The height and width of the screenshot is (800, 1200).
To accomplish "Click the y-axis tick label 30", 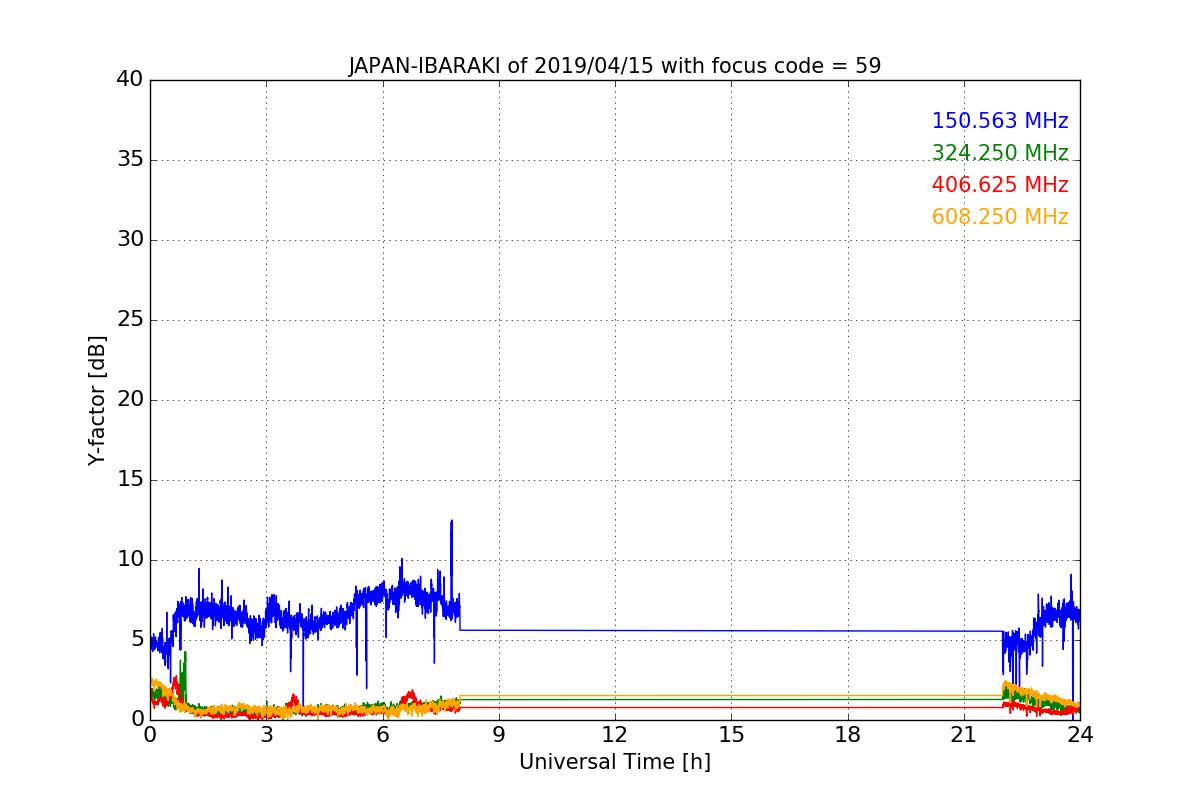I will coord(129,240).
